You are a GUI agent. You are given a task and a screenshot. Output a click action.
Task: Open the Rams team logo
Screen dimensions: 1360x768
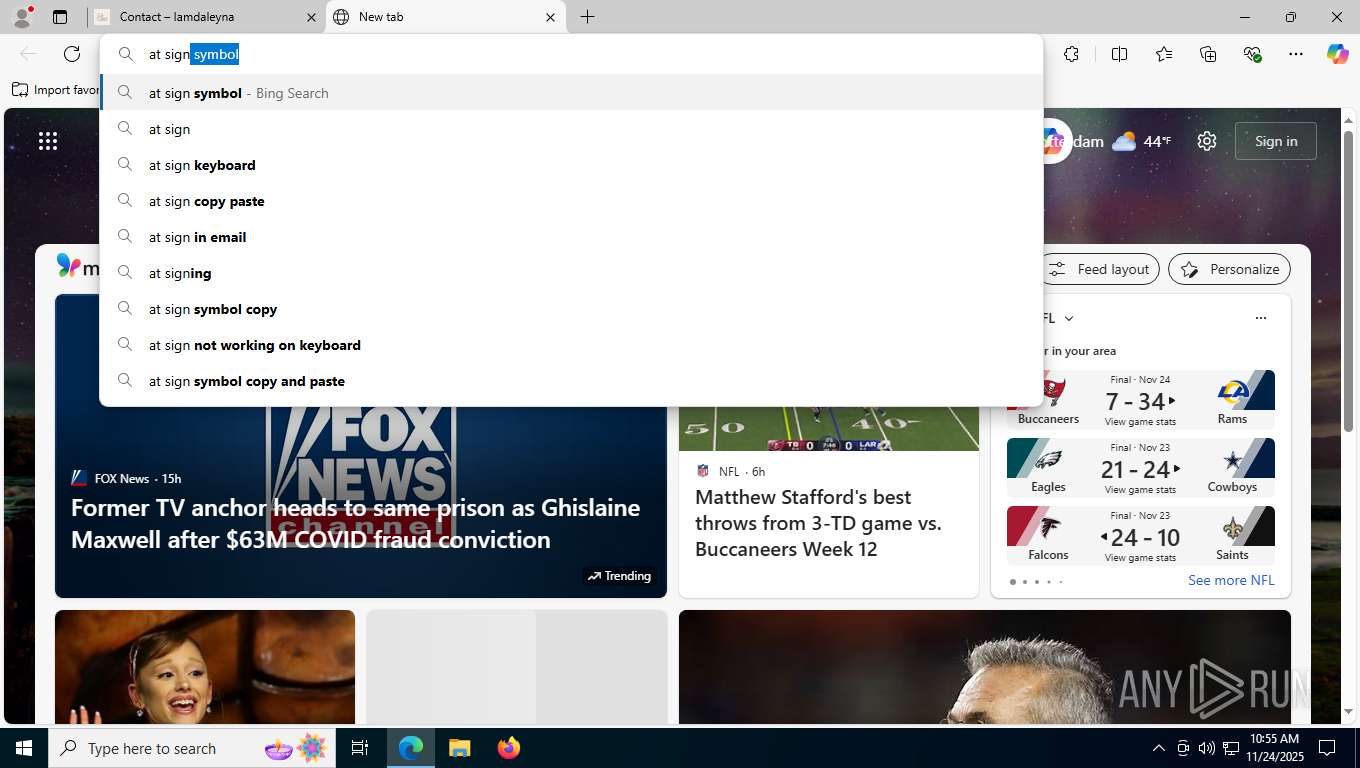click(x=1233, y=393)
